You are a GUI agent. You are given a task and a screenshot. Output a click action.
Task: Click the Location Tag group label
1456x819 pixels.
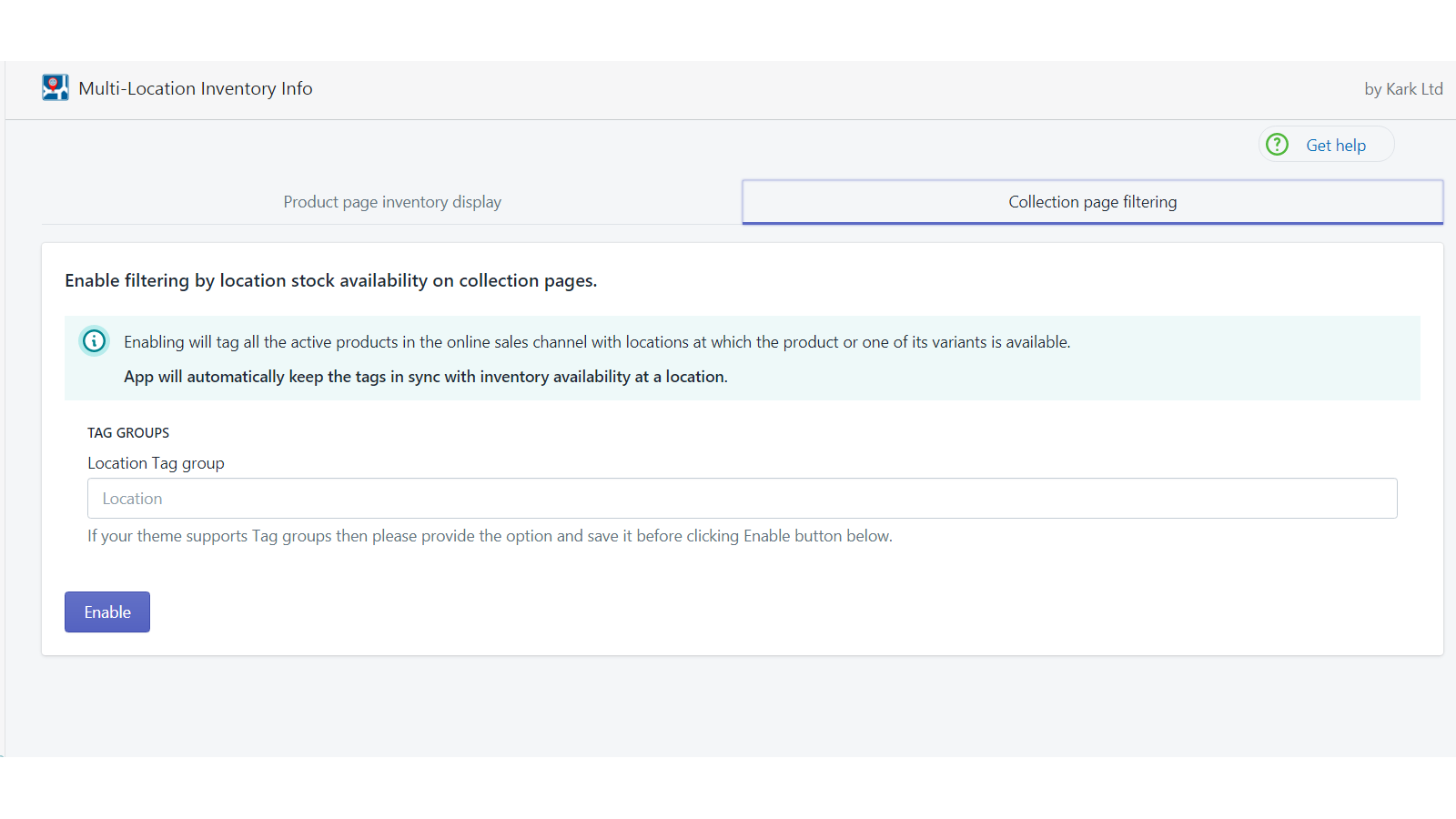[x=155, y=462]
